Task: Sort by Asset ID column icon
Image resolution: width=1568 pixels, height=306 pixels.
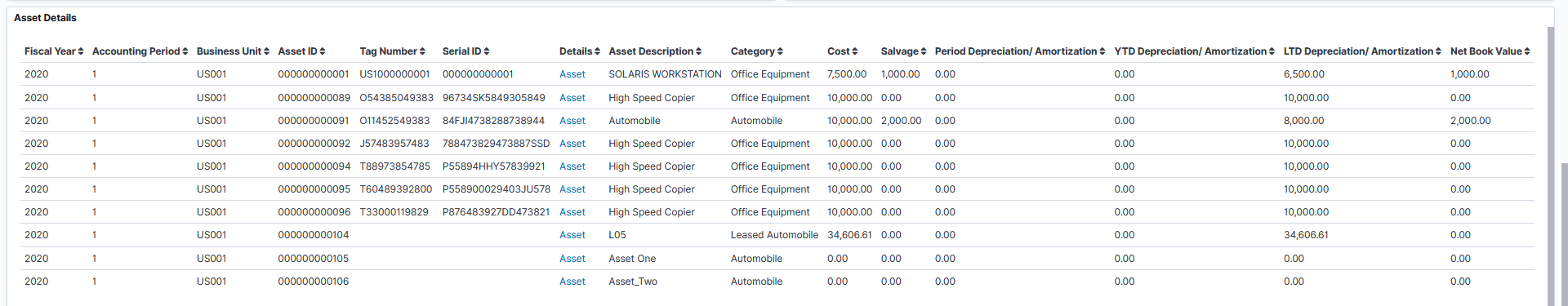Action: (323, 51)
